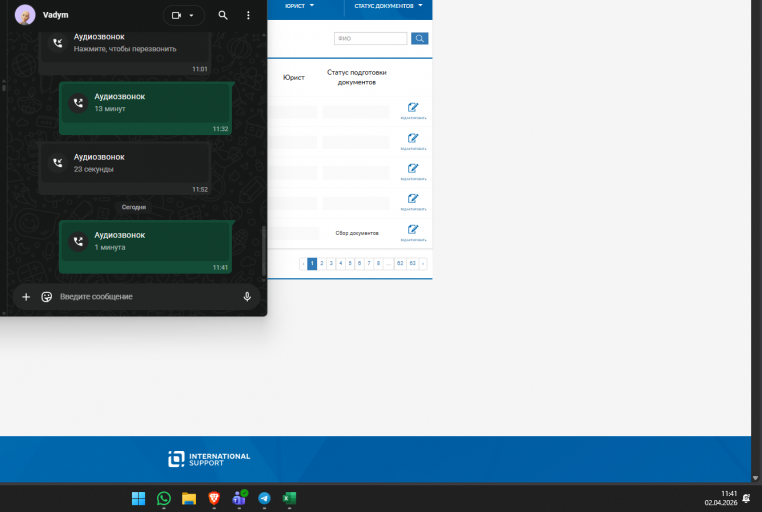Open the Windows Start menu
This screenshot has width=762, height=512.
click(139, 498)
